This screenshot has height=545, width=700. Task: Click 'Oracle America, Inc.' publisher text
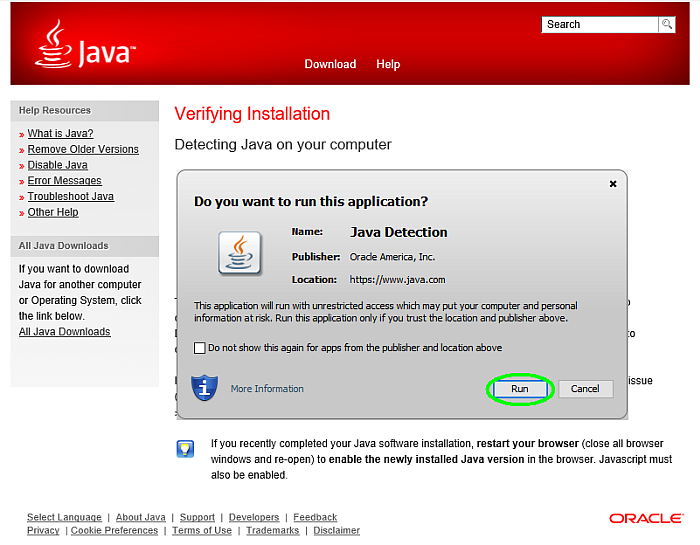click(392, 257)
